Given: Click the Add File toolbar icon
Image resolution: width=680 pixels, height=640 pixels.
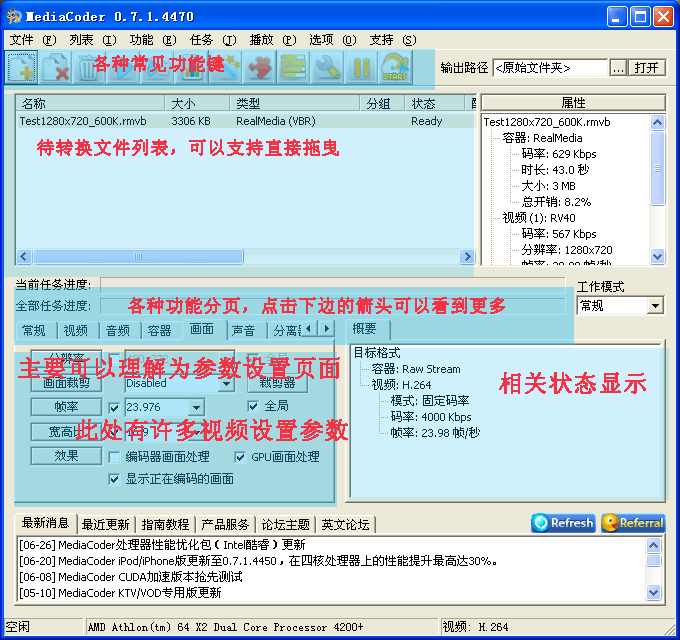Looking at the screenshot, I should point(21,67).
